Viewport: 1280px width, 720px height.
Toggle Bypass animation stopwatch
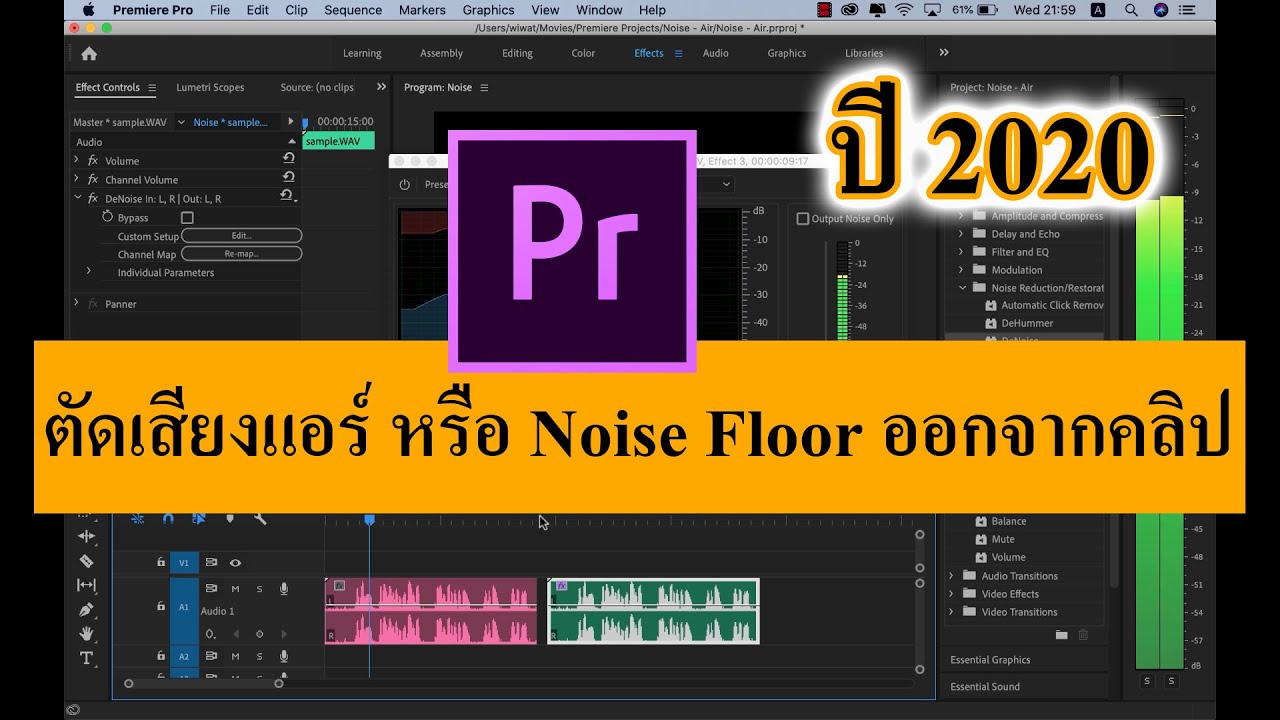pos(108,217)
